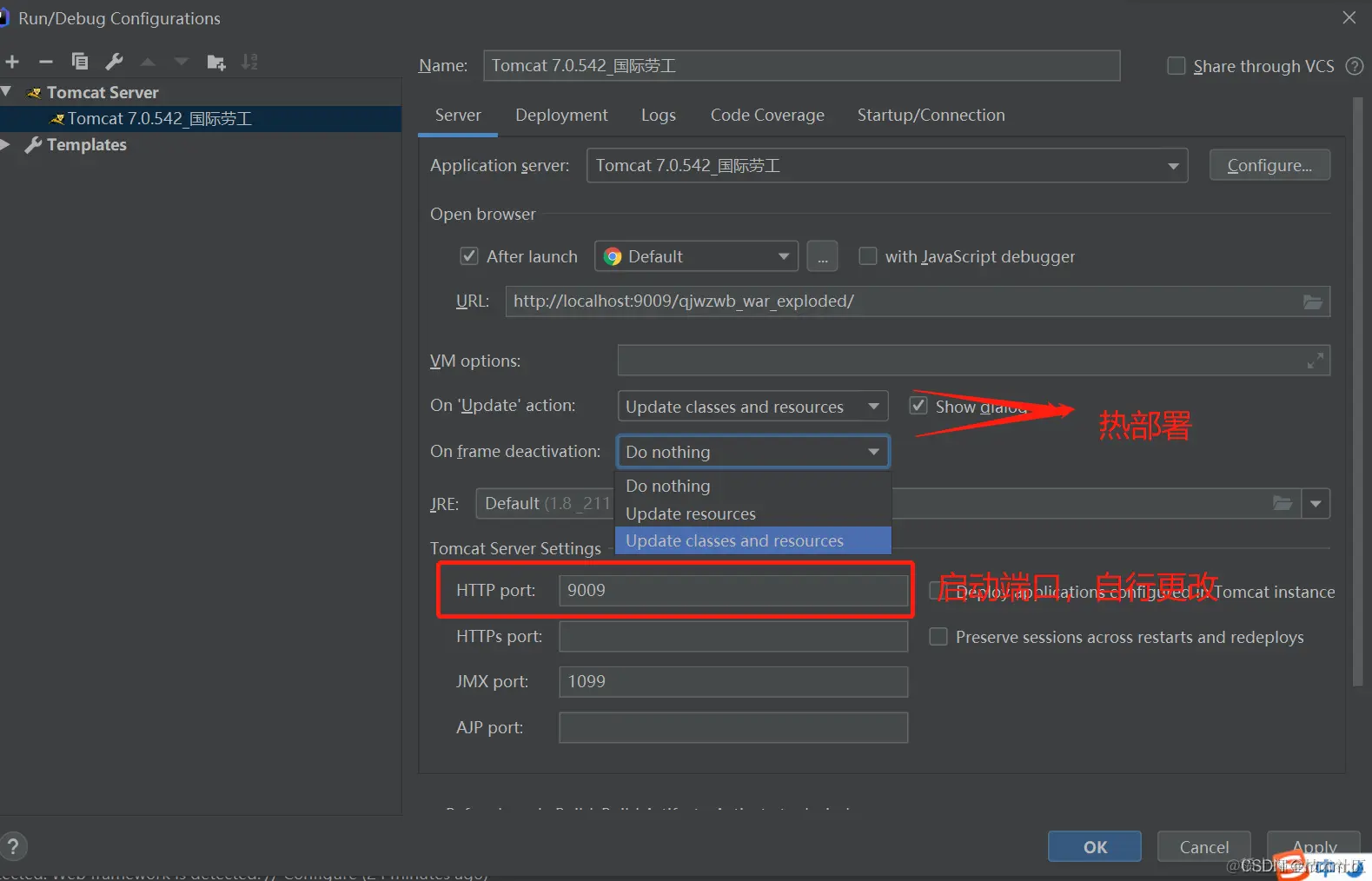Enable Share through VCS checkbox

[x=1176, y=66]
